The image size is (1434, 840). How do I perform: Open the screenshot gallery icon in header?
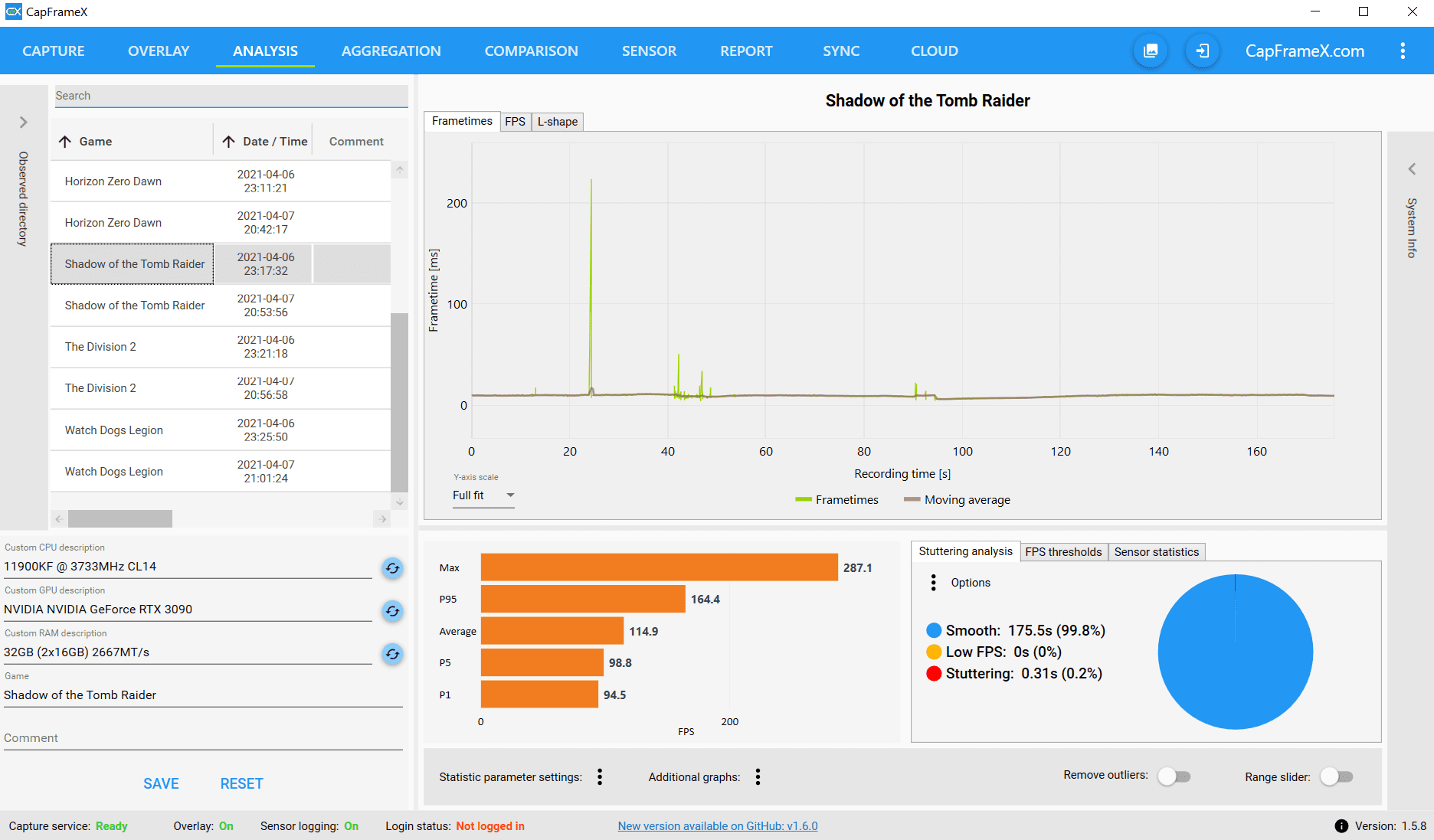pyautogui.click(x=1151, y=51)
